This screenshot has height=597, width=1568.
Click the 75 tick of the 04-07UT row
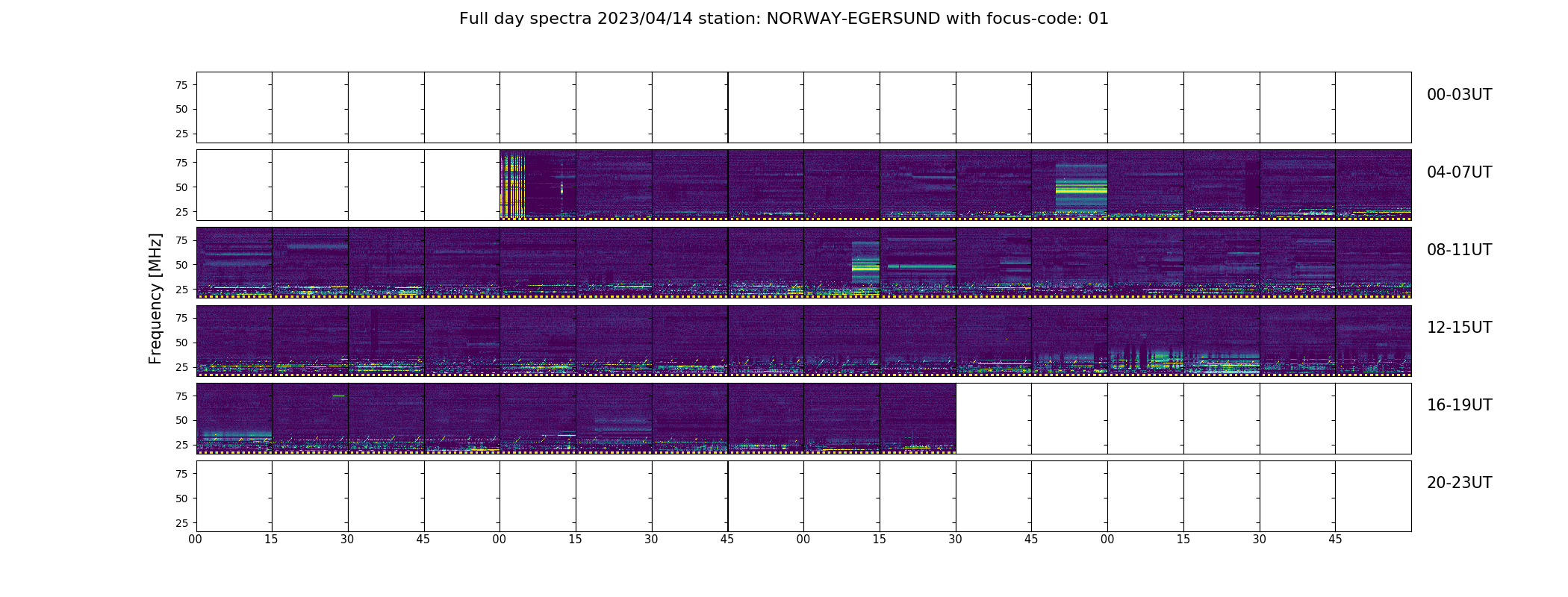point(181,163)
